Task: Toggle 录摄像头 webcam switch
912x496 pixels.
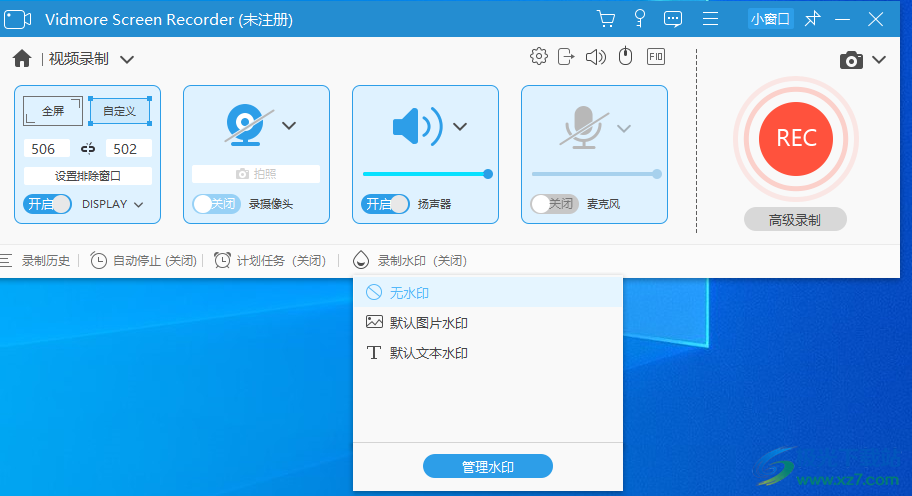Action: point(216,204)
